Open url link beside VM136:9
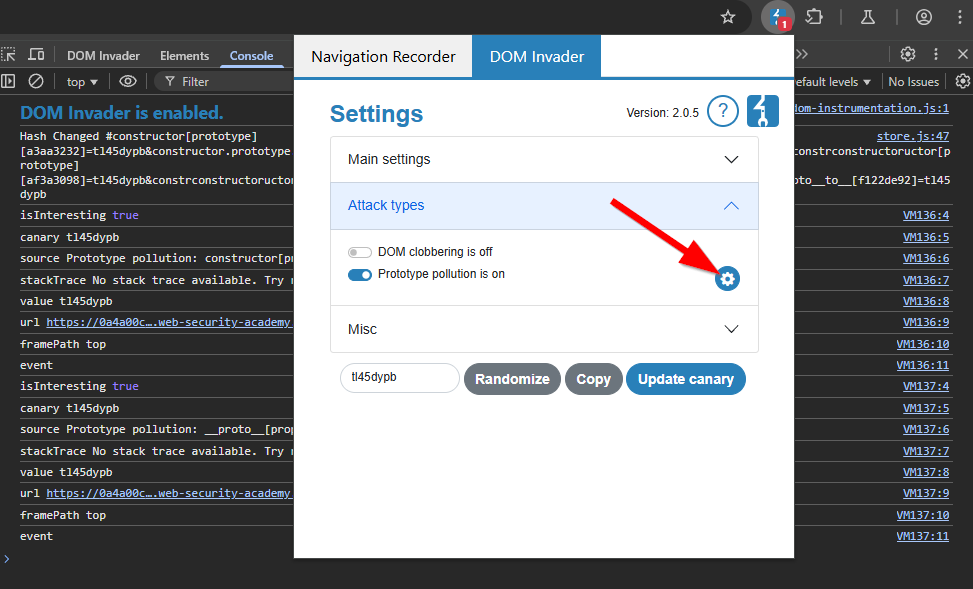 169,322
